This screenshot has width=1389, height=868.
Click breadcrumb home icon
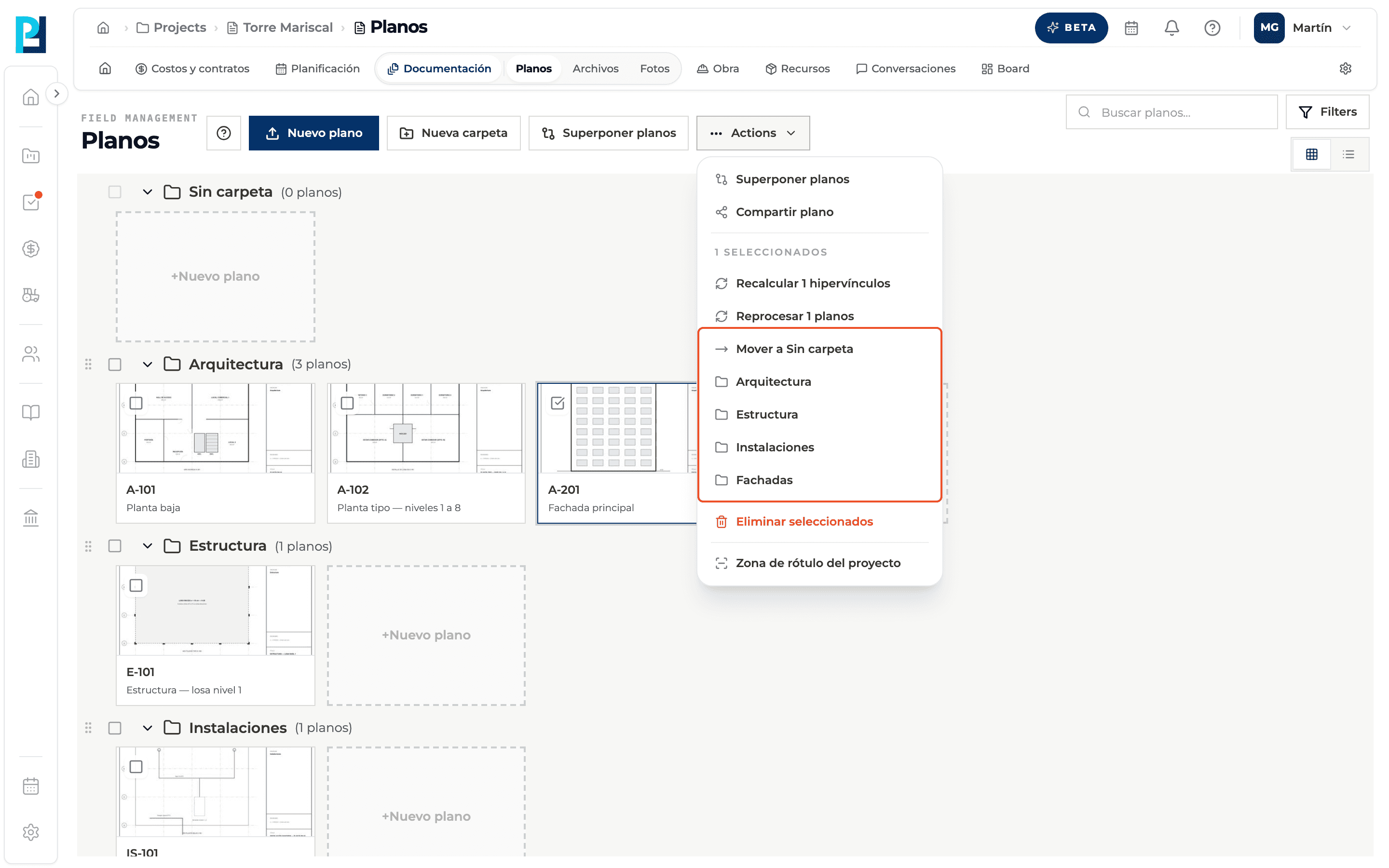[x=103, y=27]
